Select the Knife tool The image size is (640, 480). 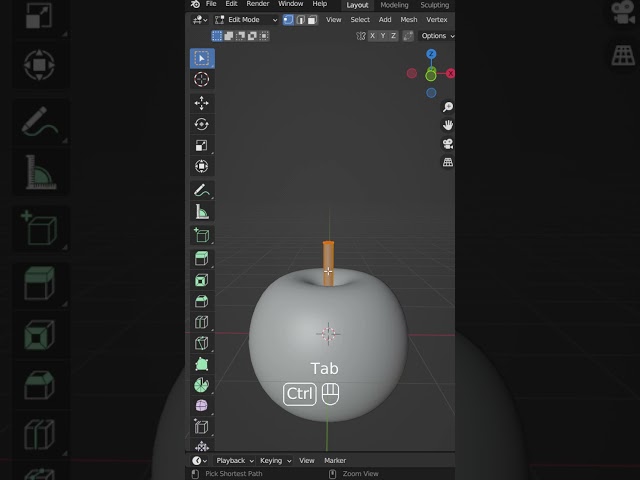(x=202, y=343)
